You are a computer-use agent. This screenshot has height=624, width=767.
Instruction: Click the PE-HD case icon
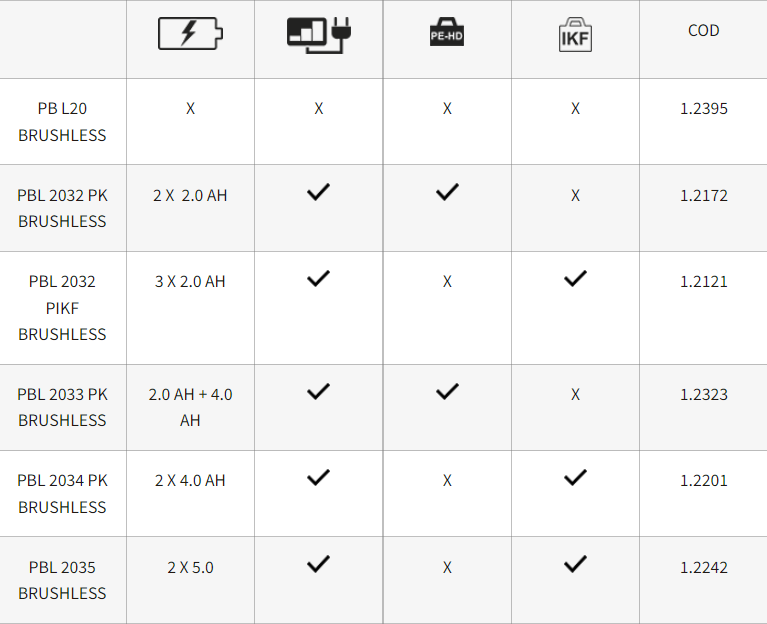tap(447, 32)
